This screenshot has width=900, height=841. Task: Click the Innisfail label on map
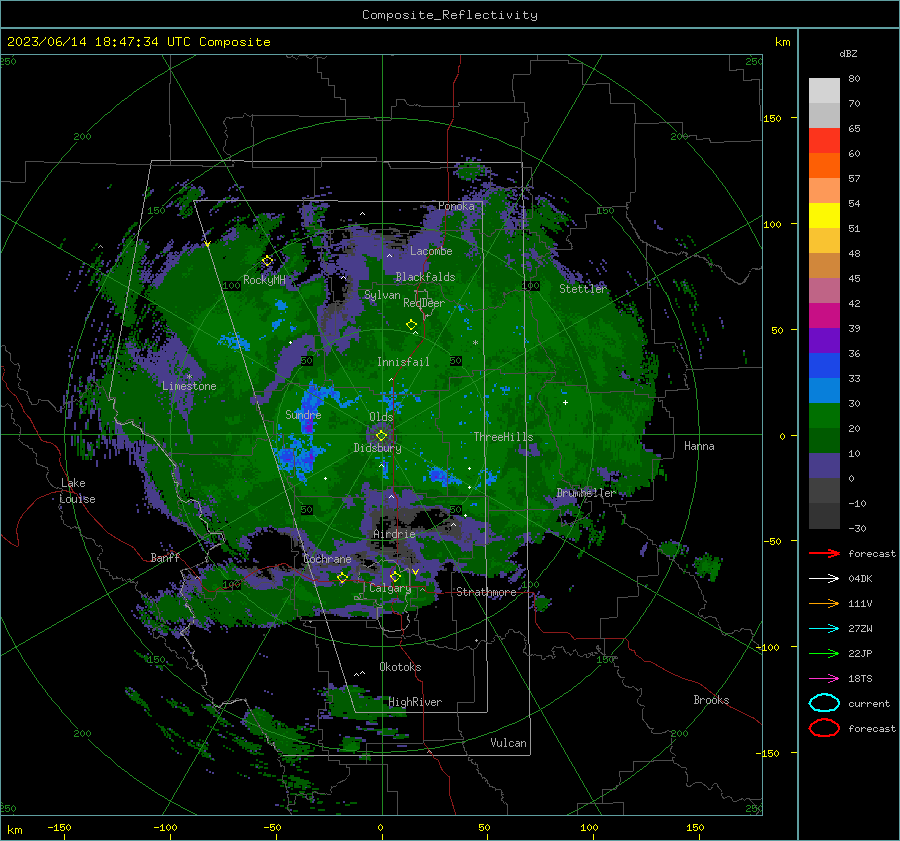(x=403, y=362)
